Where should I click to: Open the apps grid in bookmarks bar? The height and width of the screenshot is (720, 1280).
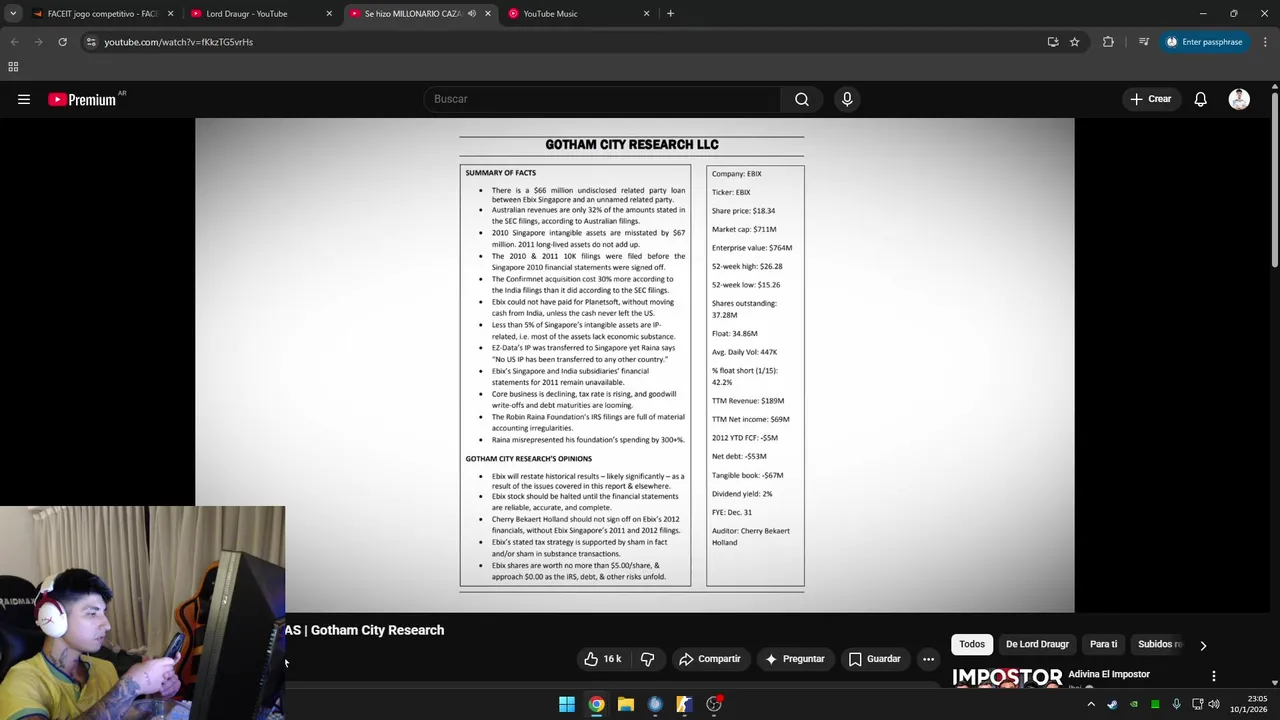pyautogui.click(x=13, y=67)
